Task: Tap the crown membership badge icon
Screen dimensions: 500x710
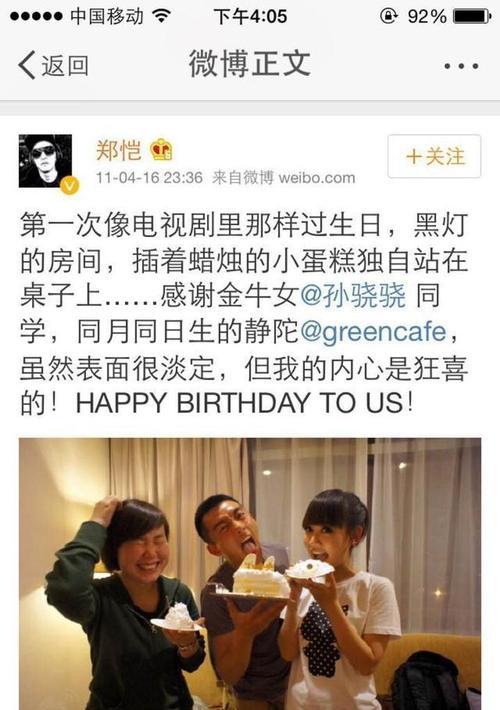Action: pyautogui.click(x=161, y=149)
